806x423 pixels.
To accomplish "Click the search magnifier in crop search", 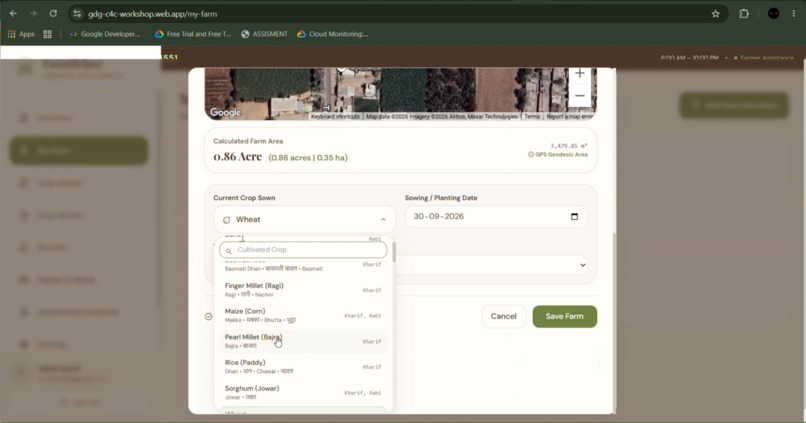I will tap(229, 251).
